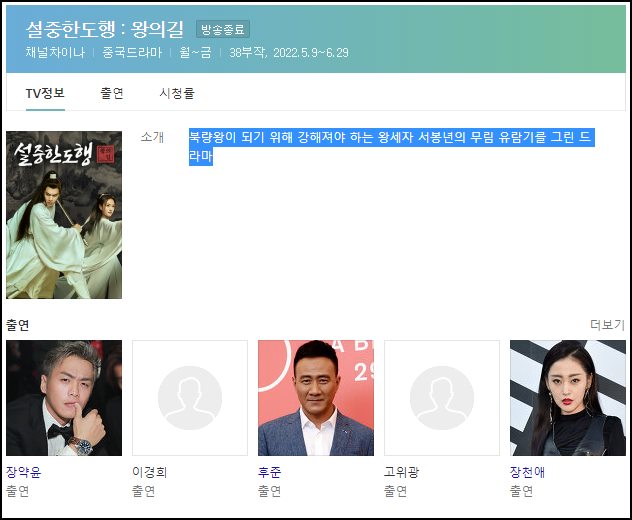Click the 고위광 name text
This screenshot has width=632, height=520.
pyautogui.click(x=401, y=472)
